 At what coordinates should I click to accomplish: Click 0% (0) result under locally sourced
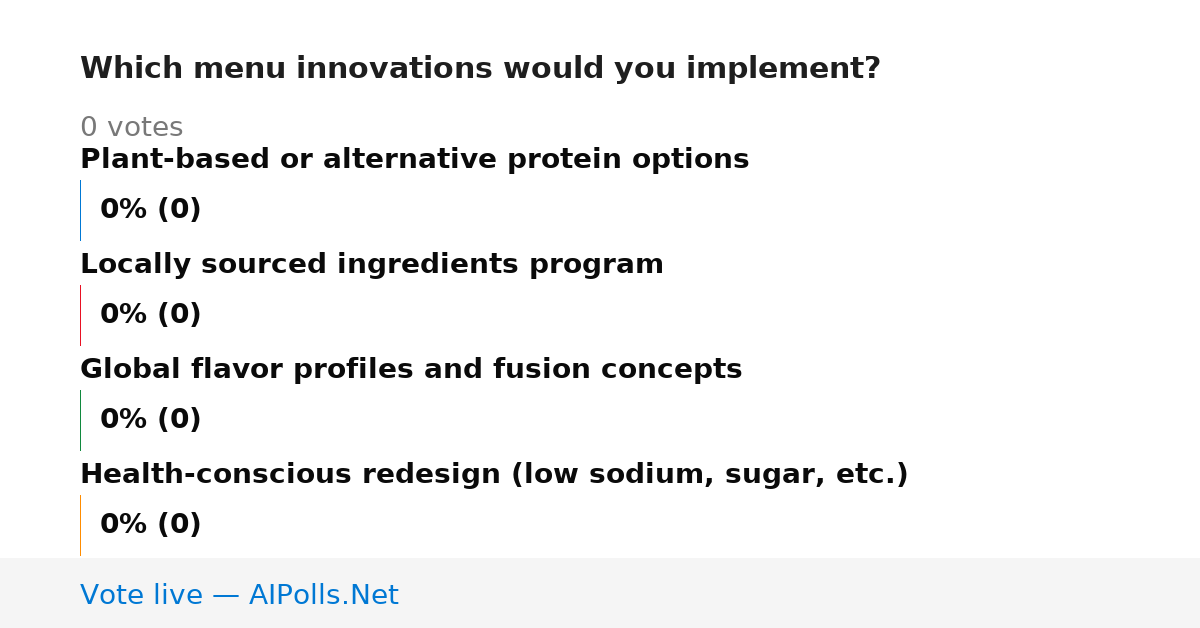point(150,314)
